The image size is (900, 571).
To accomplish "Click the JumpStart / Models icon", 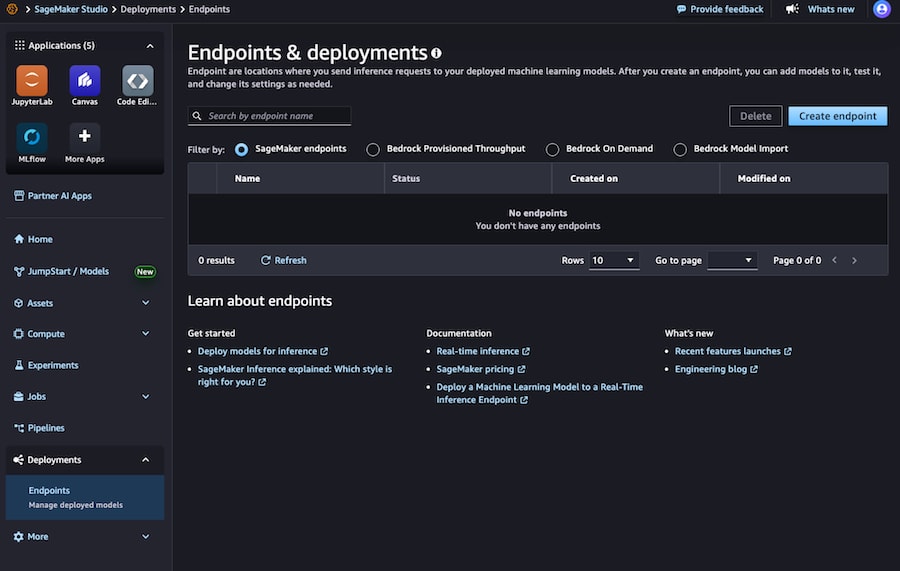I will [x=19, y=271].
